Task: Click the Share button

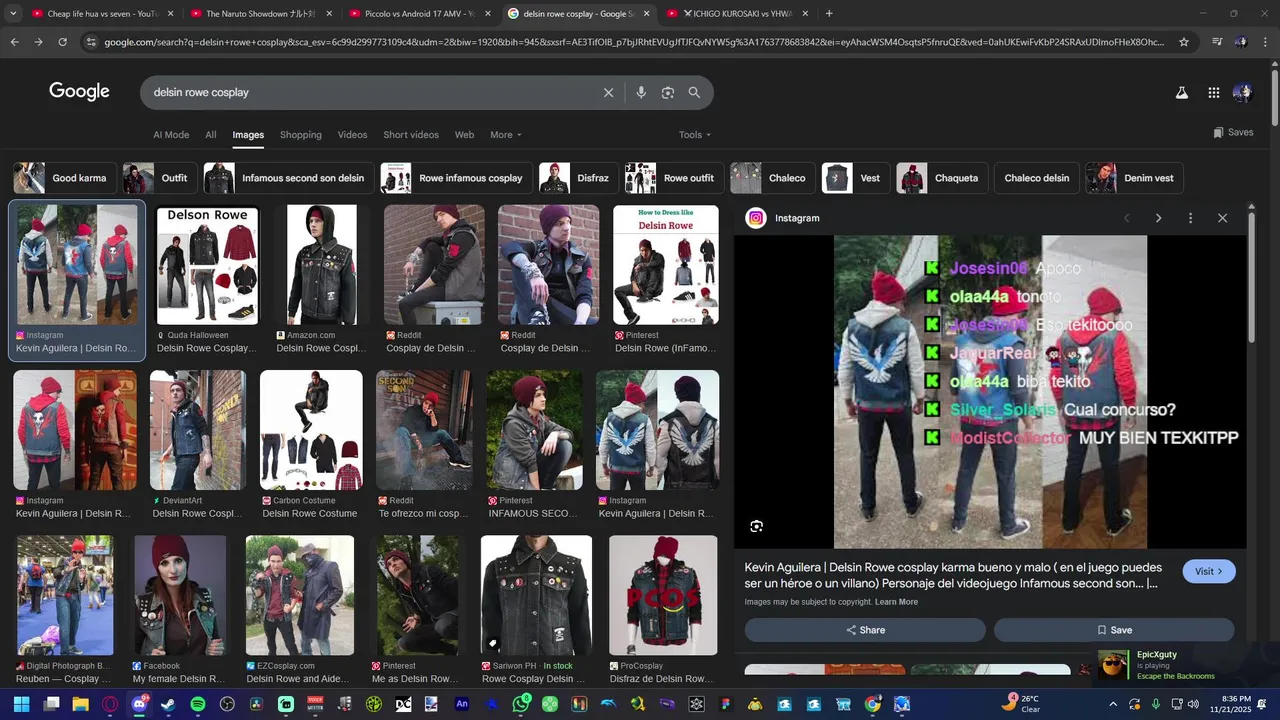Action: [x=865, y=630]
